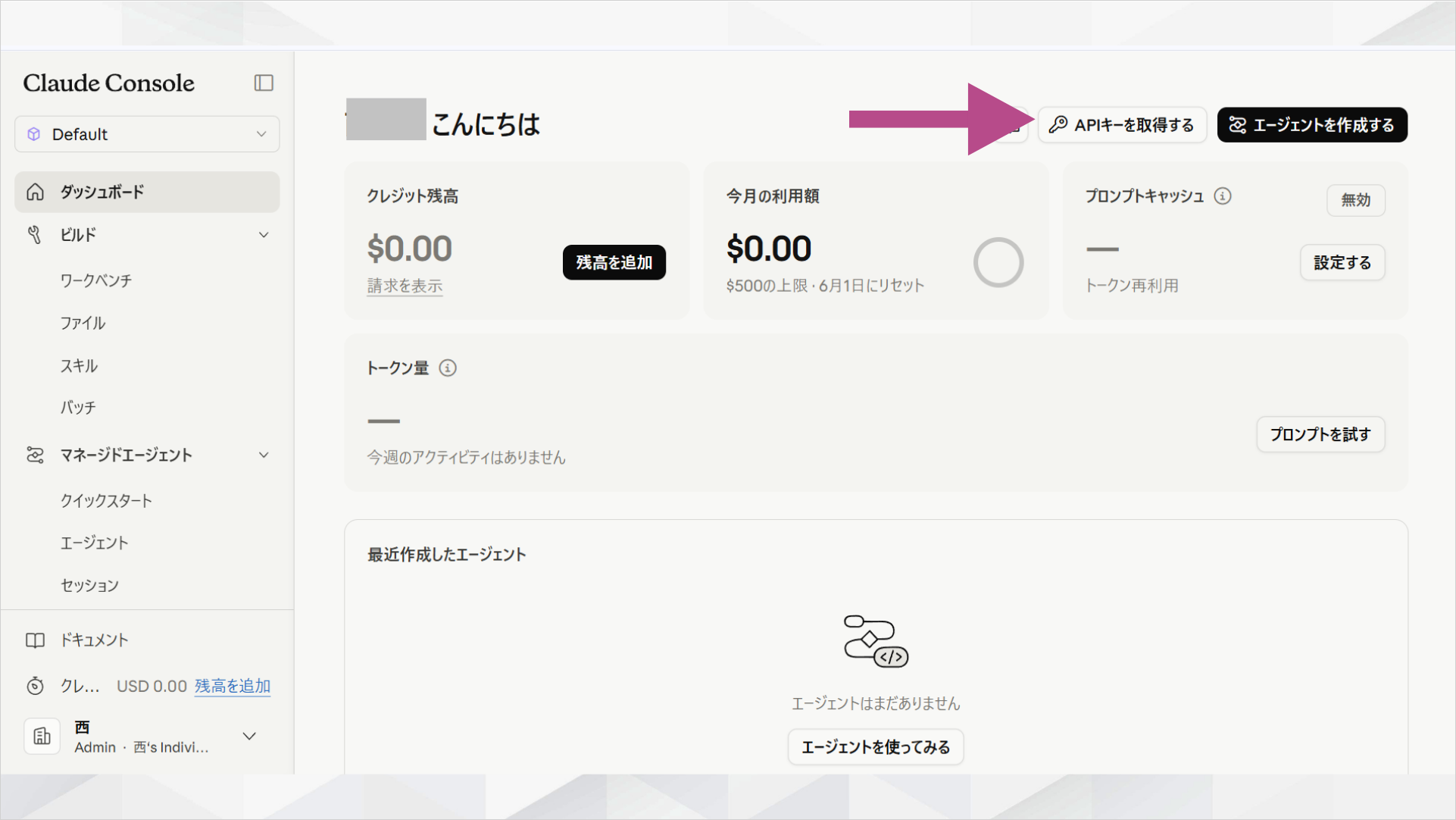Click the 無効 status badge
This screenshot has height=820, width=1456.
pos(1356,200)
